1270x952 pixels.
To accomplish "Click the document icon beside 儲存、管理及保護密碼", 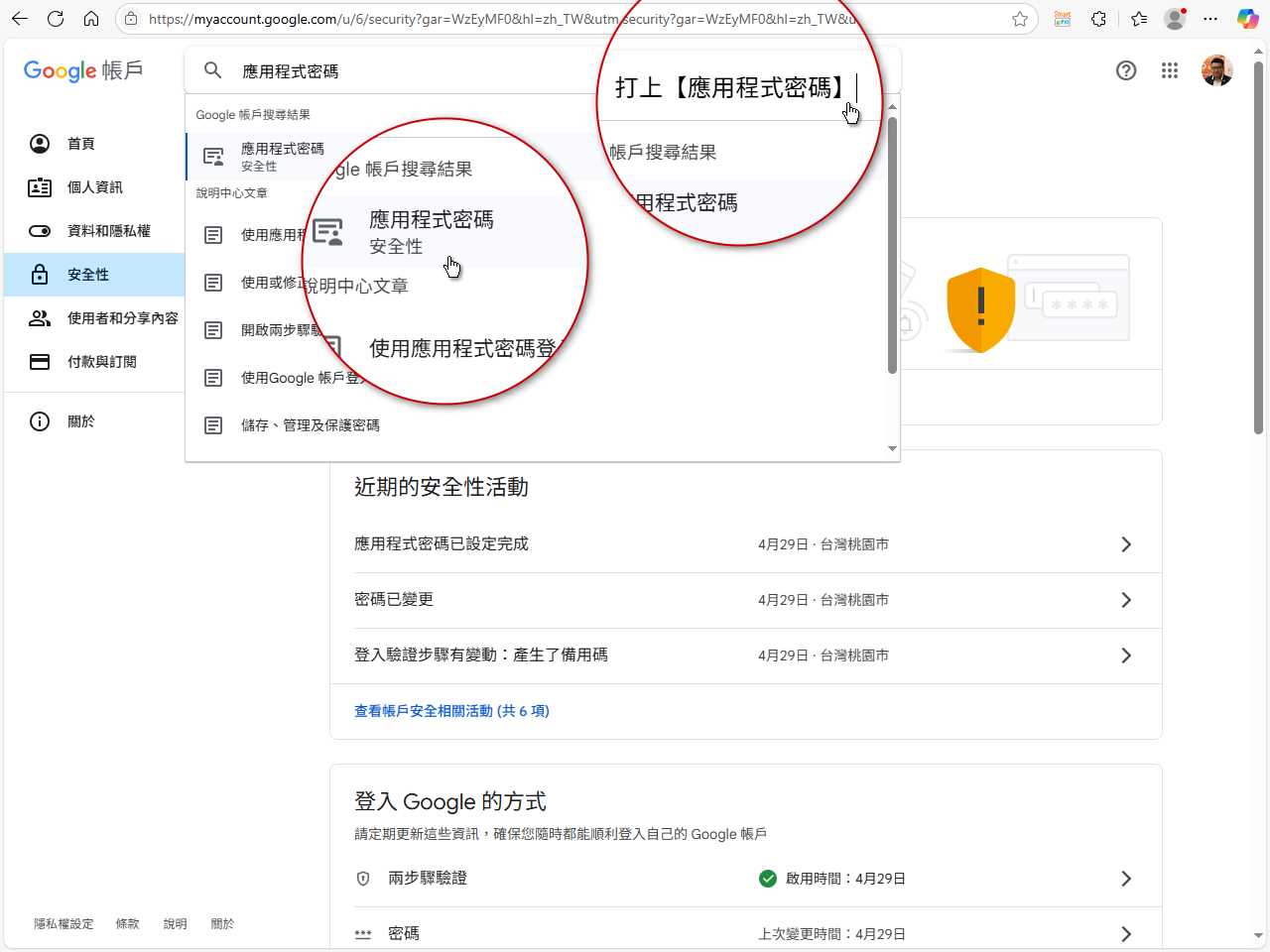I will [213, 425].
